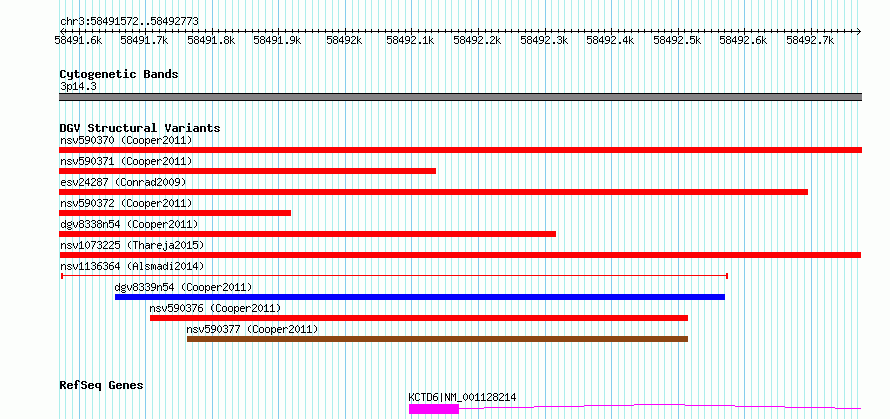Click the nsv1136364 (Alsmadi2014) thin line feature
Viewport: 890px width, 419px height.
[394, 276]
